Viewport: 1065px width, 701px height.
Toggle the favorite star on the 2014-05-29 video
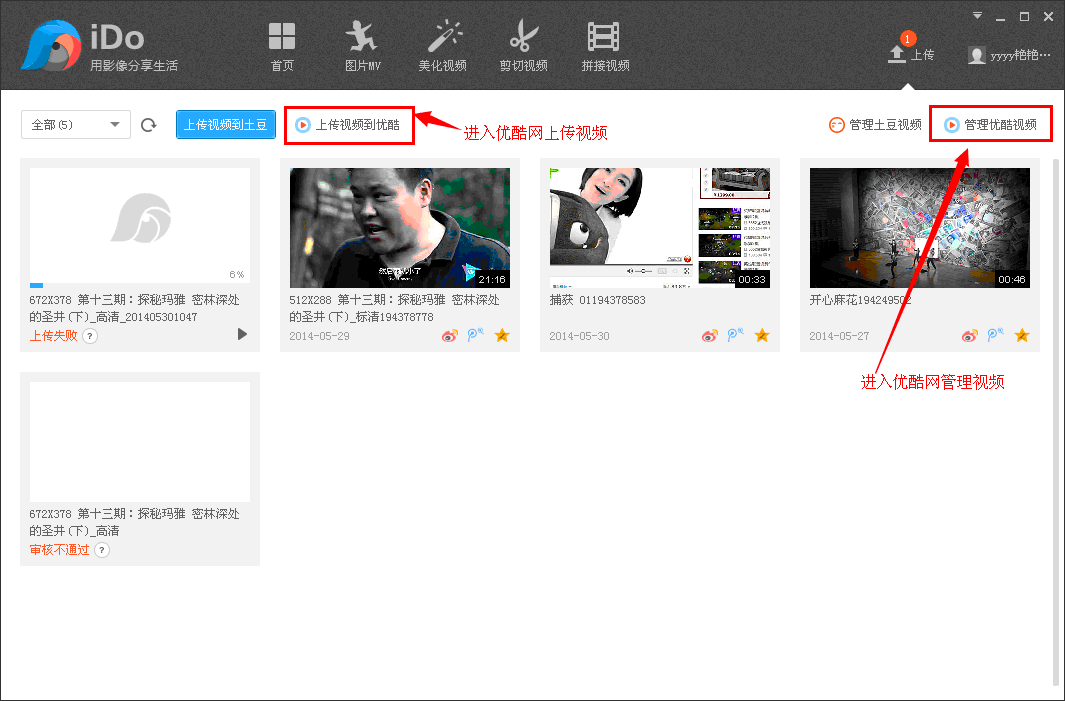pyautogui.click(x=501, y=336)
